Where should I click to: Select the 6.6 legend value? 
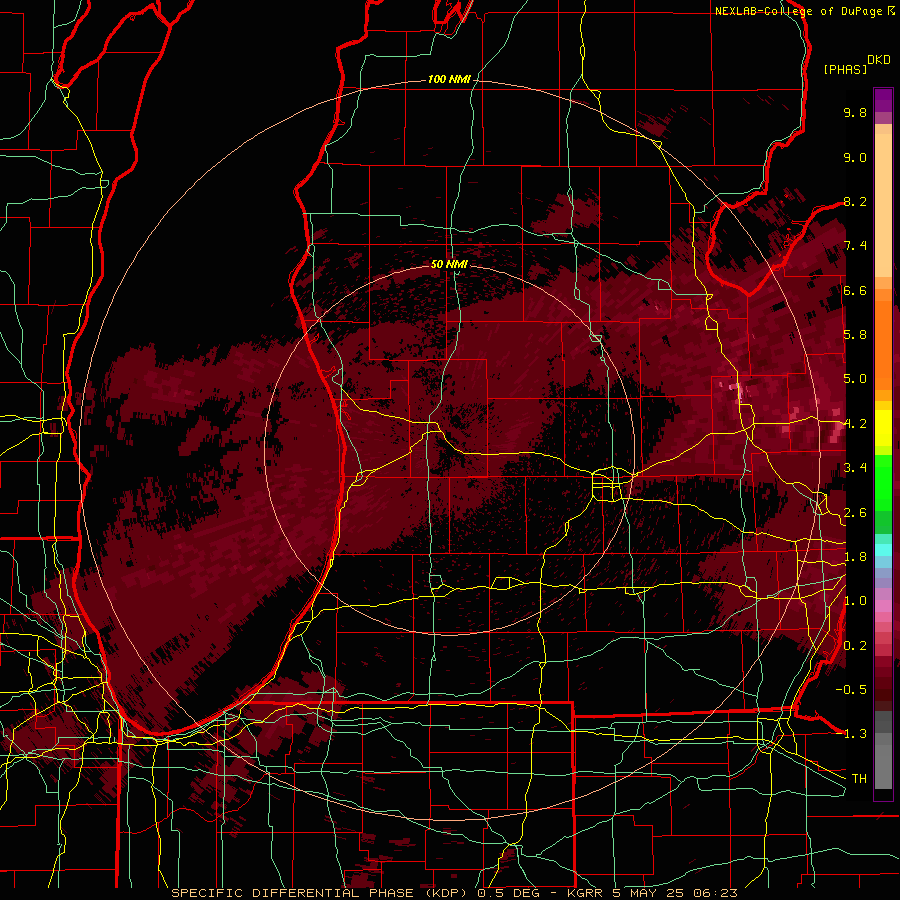pos(855,290)
